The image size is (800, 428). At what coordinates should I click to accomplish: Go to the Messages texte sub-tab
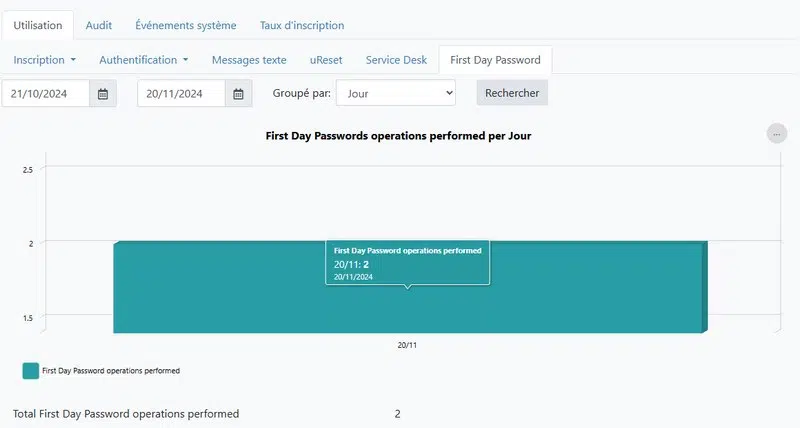click(x=249, y=60)
